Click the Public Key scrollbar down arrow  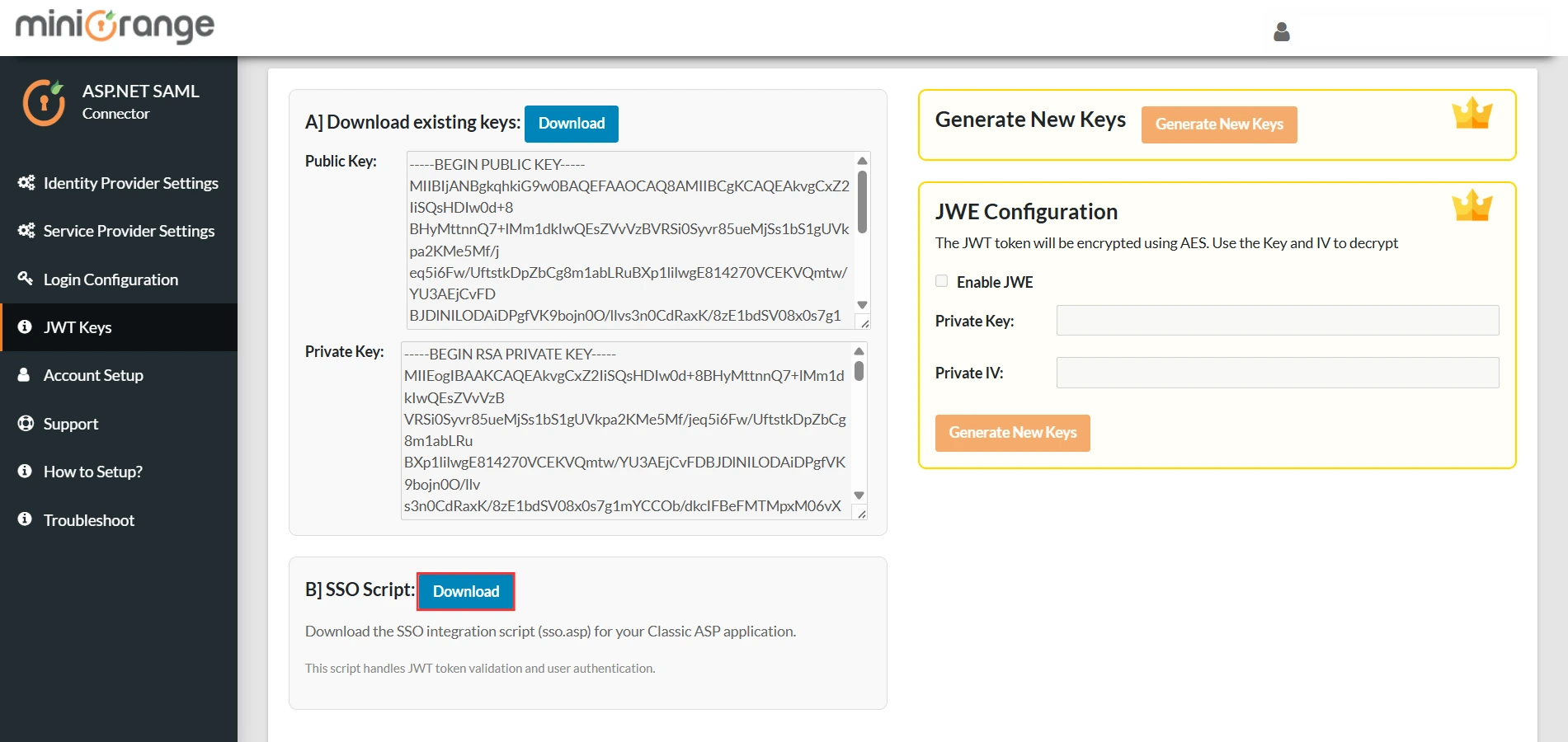pos(862,305)
